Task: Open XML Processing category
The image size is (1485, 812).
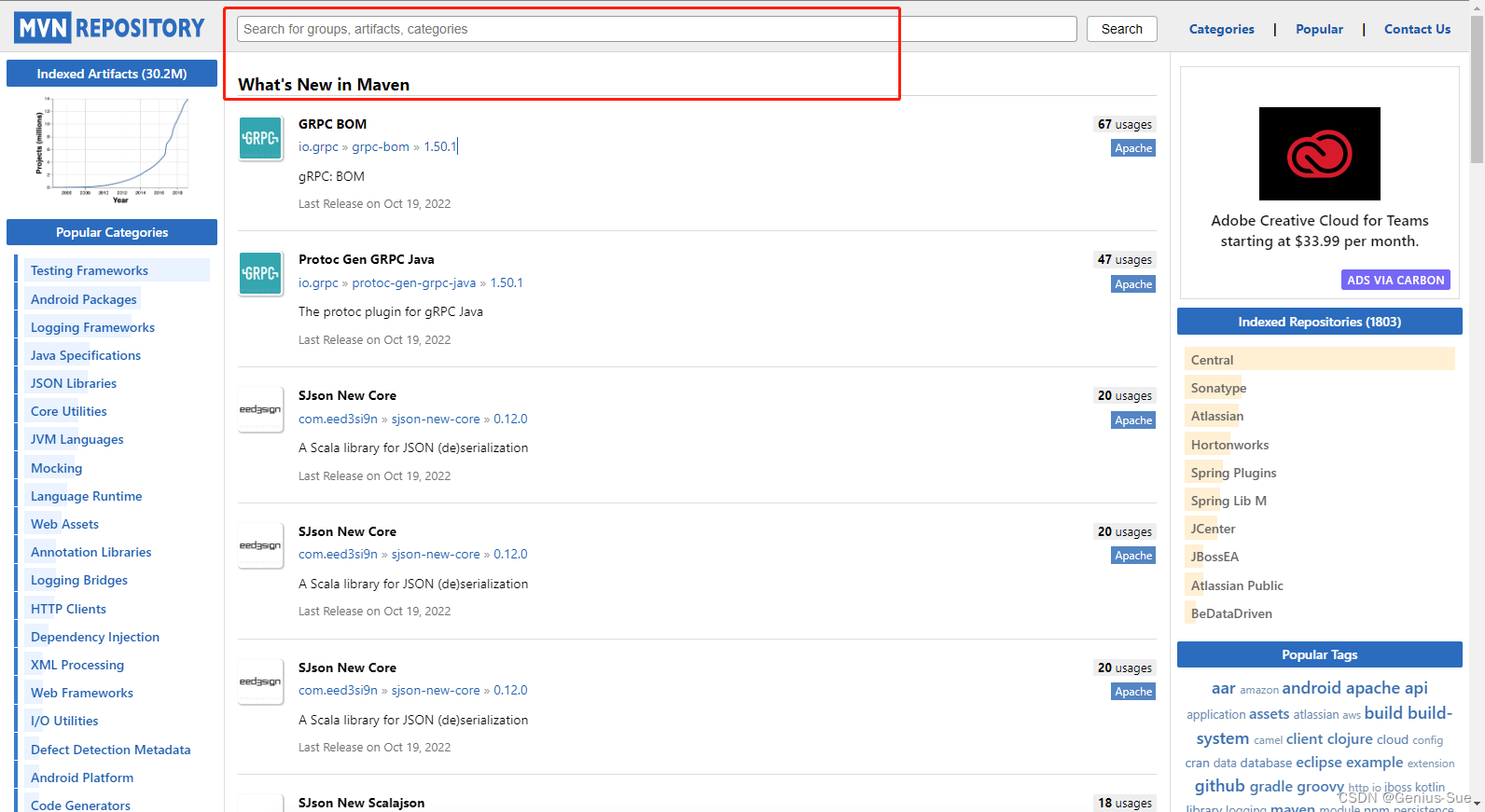Action: pos(77,665)
